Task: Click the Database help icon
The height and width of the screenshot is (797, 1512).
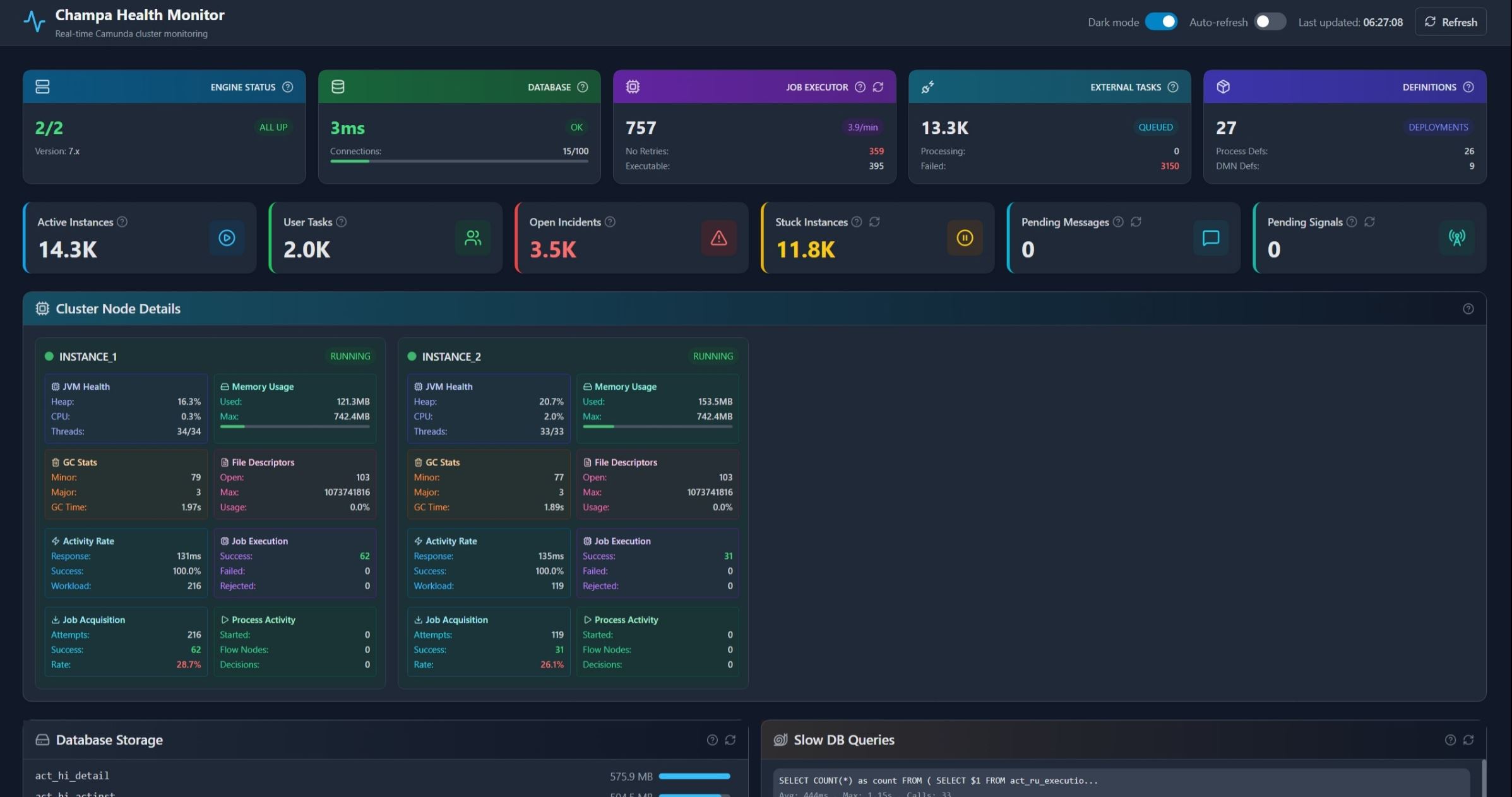Action: [583, 87]
